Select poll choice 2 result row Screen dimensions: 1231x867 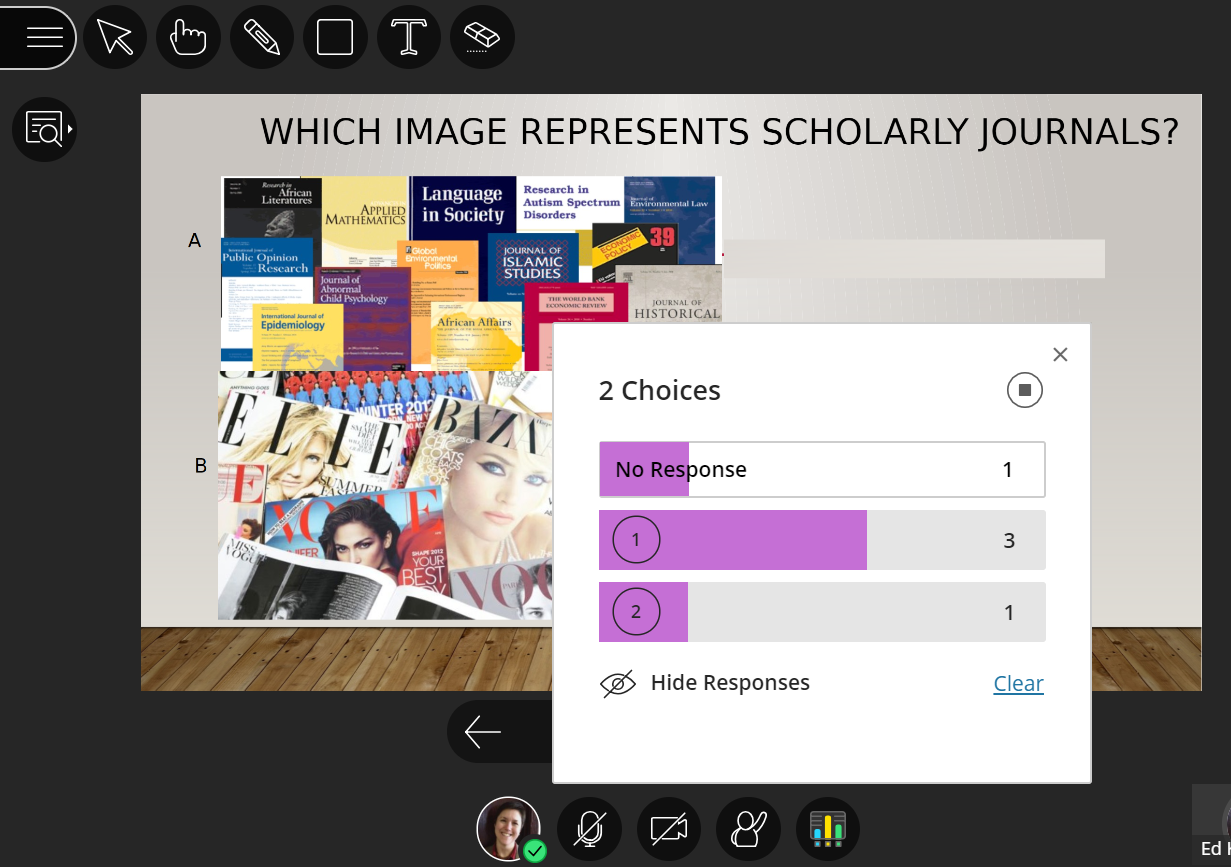821,612
